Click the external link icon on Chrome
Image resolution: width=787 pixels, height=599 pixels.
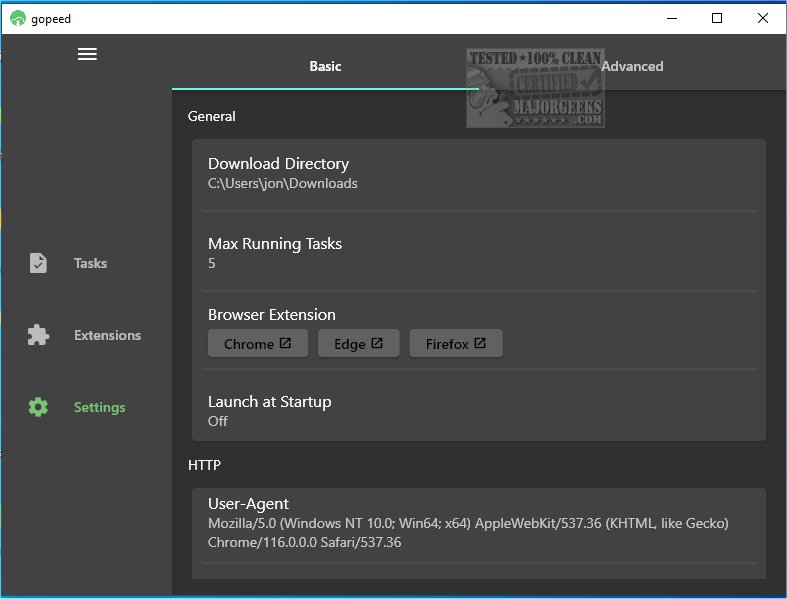coord(285,343)
